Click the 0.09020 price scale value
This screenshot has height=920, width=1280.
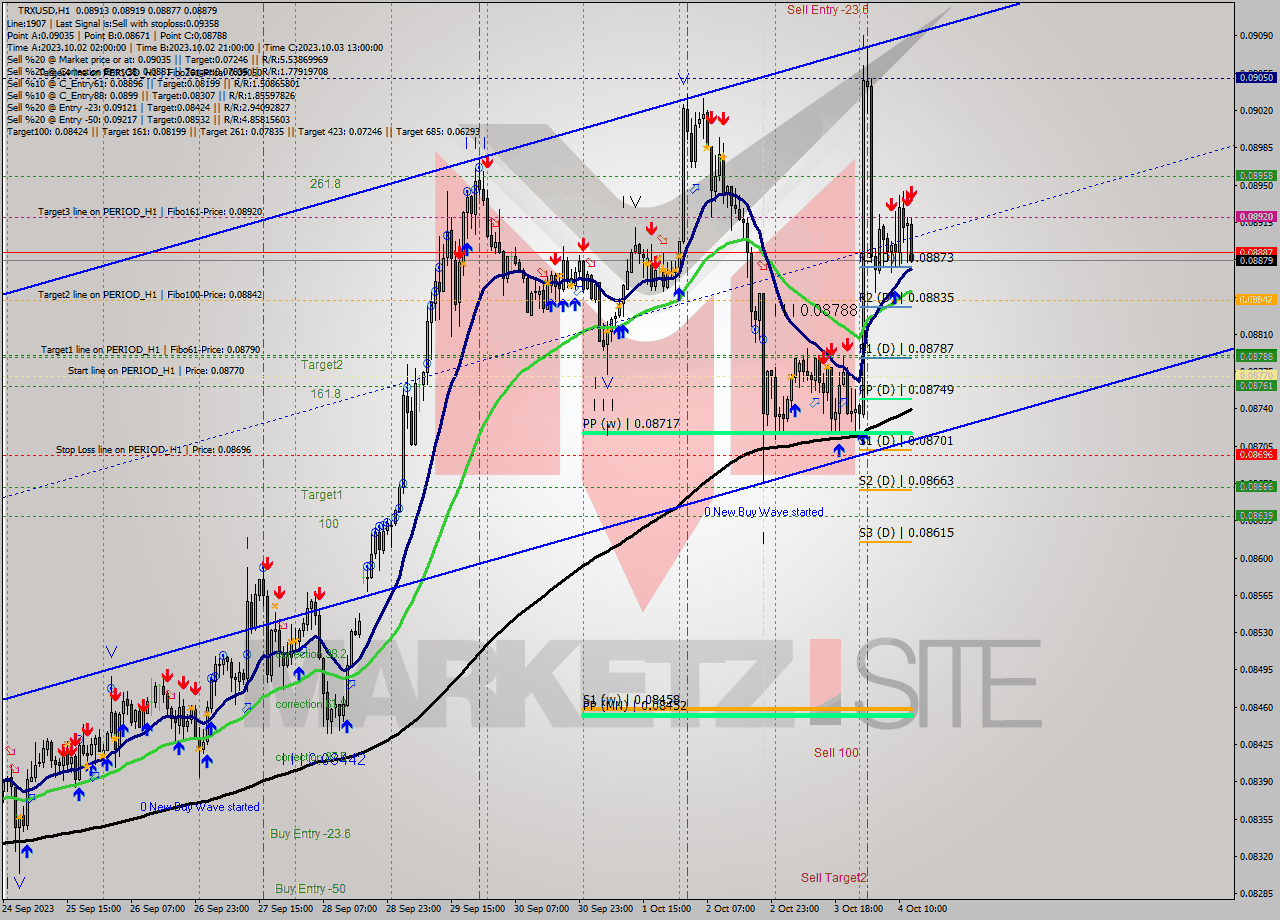pos(1256,110)
